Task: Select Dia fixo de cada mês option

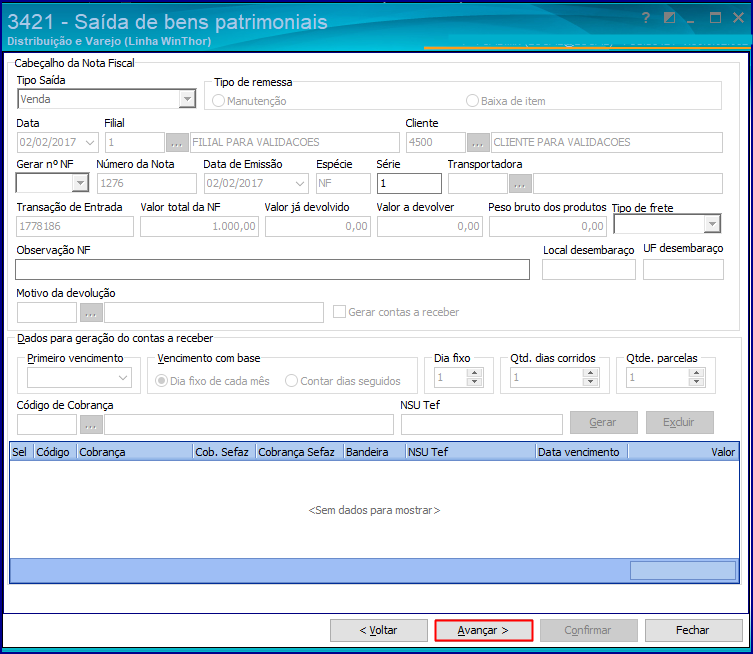Action: (161, 381)
